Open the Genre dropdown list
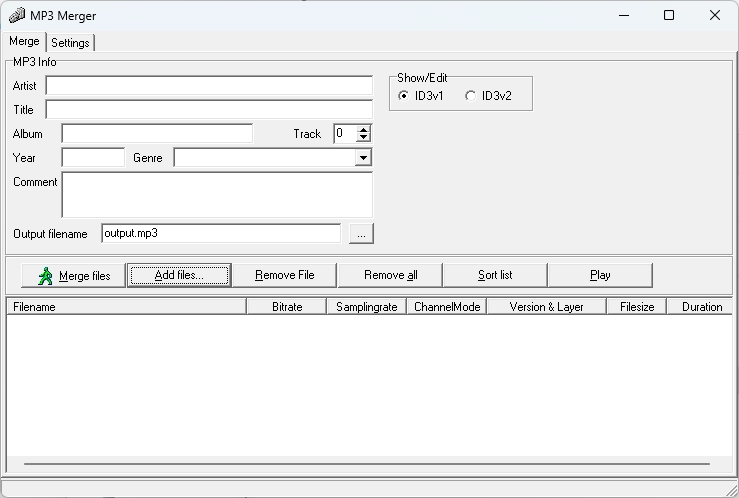The image size is (739, 498). click(x=363, y=158)
